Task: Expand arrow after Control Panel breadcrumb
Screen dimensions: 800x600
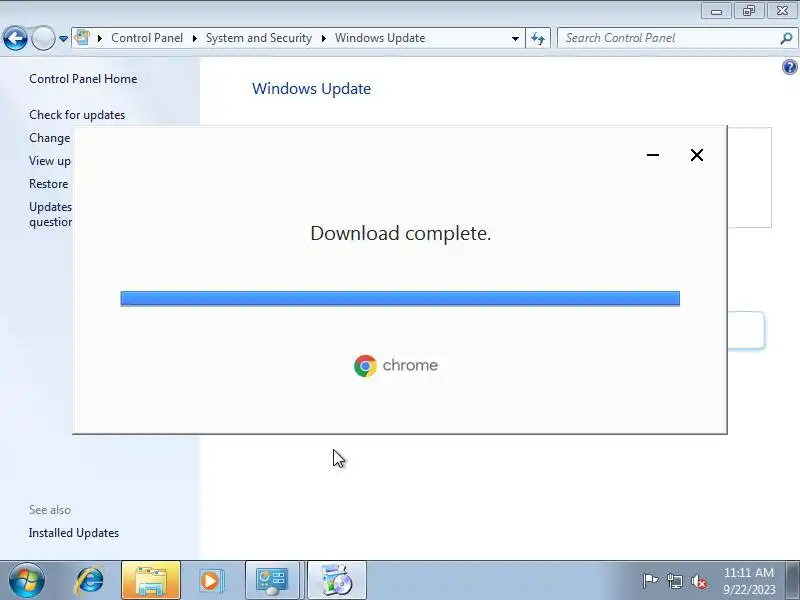Action: pyautogui.click(x=194, y=38)
